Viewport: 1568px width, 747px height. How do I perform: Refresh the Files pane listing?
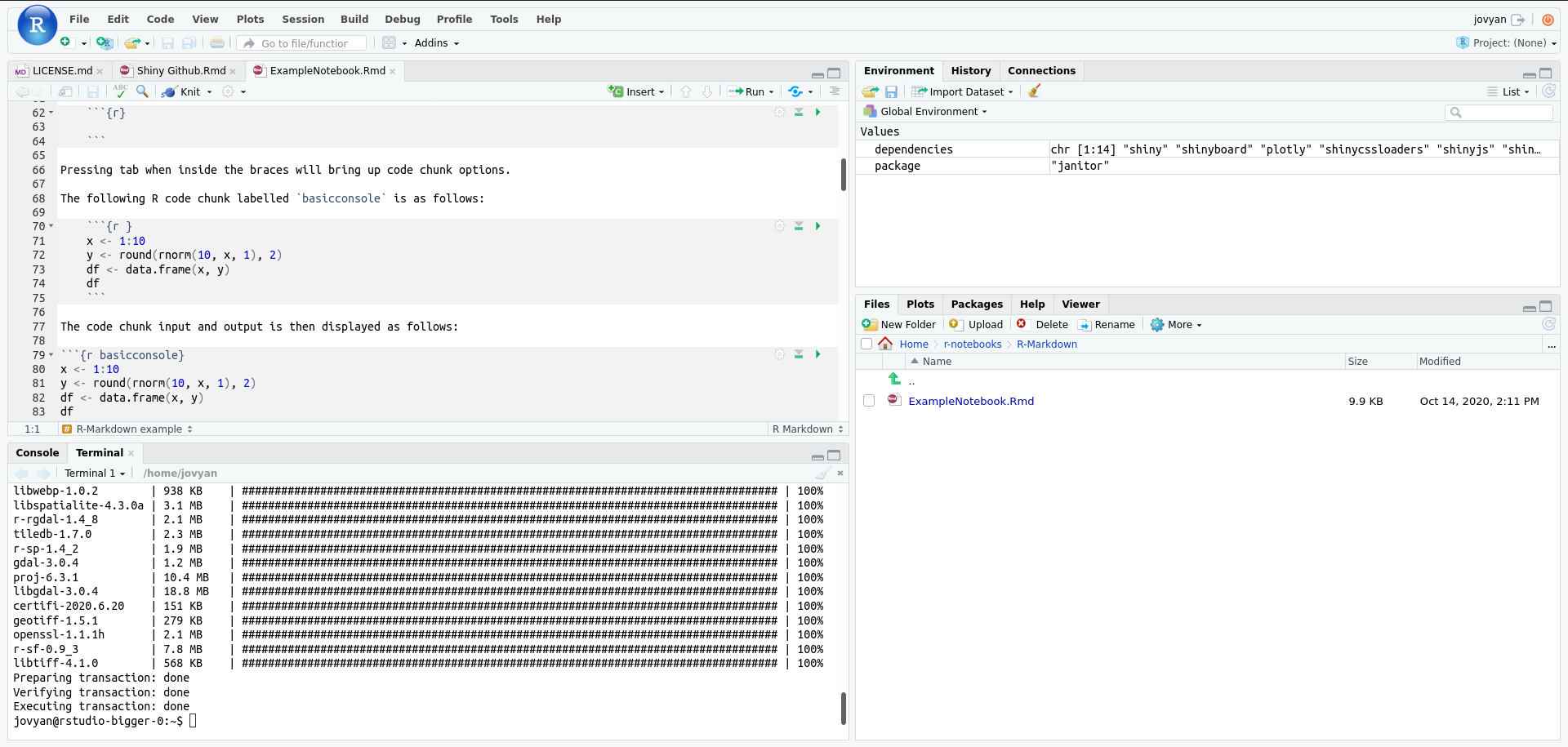[x=1548, y=324]
